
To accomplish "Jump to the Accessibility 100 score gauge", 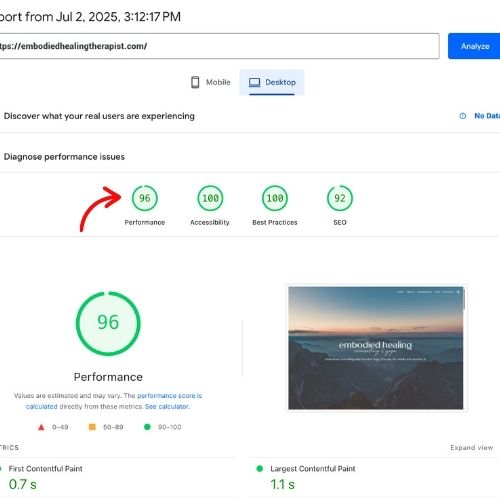I will (x=210, y=198).
